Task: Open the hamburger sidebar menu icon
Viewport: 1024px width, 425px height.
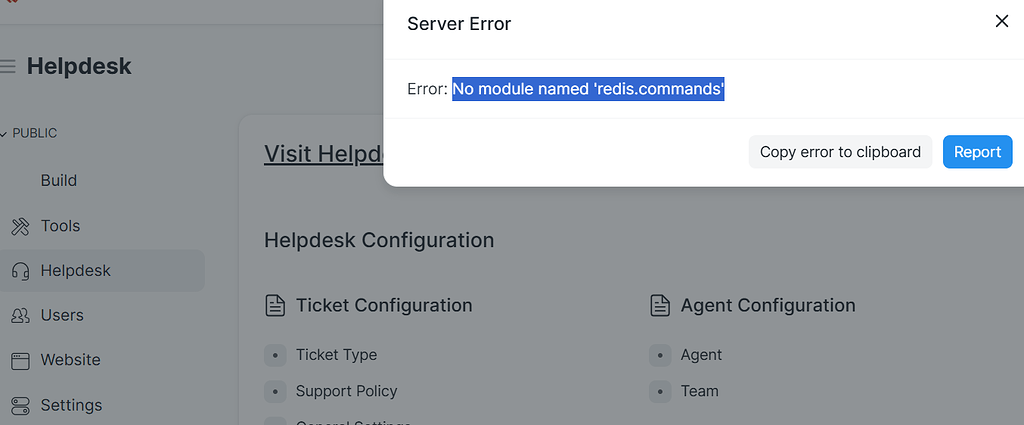Action: coord(7,67)
